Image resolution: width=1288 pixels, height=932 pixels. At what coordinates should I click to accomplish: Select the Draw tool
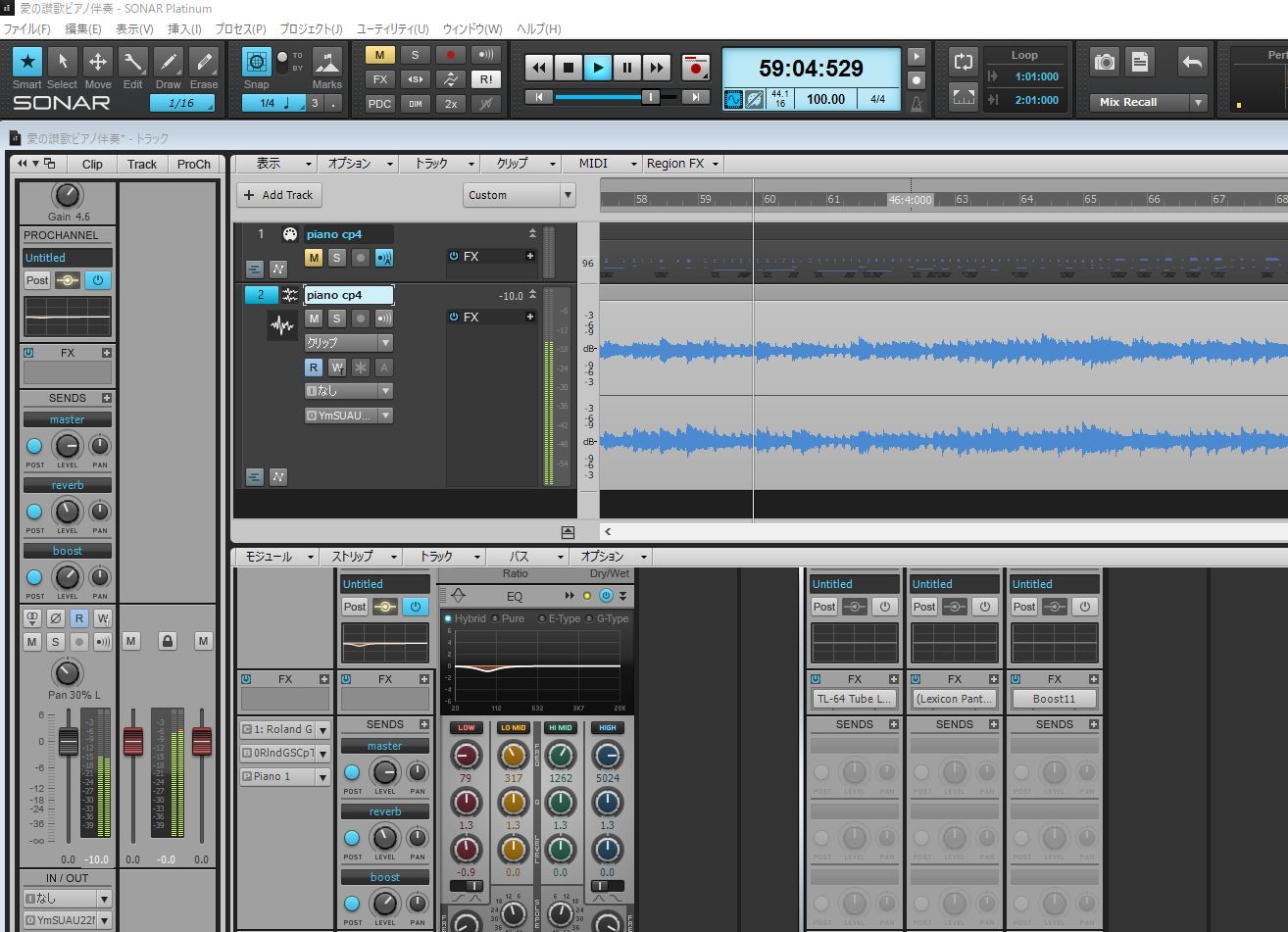[169, 62]
